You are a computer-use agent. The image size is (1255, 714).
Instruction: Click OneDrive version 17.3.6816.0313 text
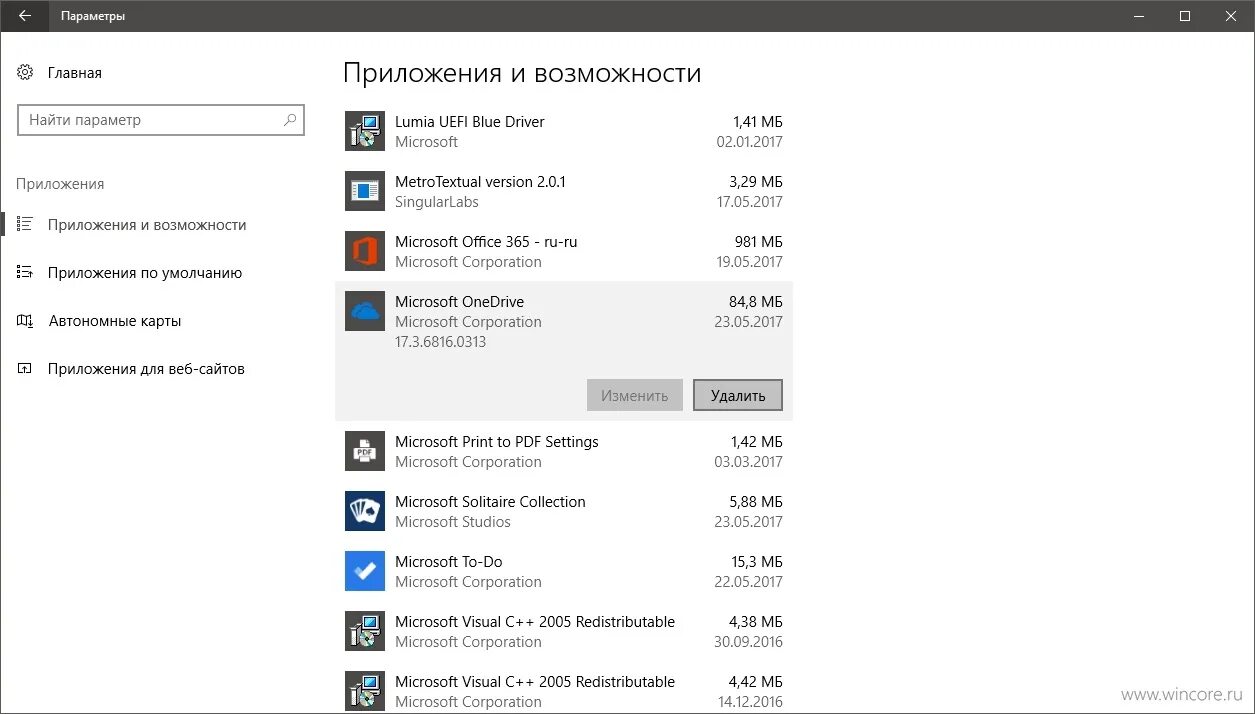pyautogui.click(x=441, y=342)
